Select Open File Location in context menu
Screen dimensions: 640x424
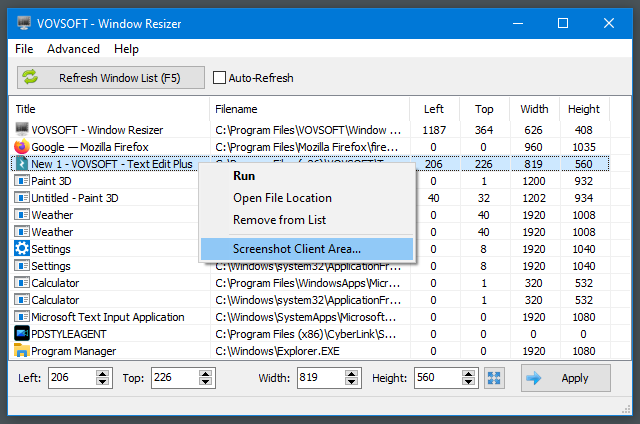(x=307, y=198)
